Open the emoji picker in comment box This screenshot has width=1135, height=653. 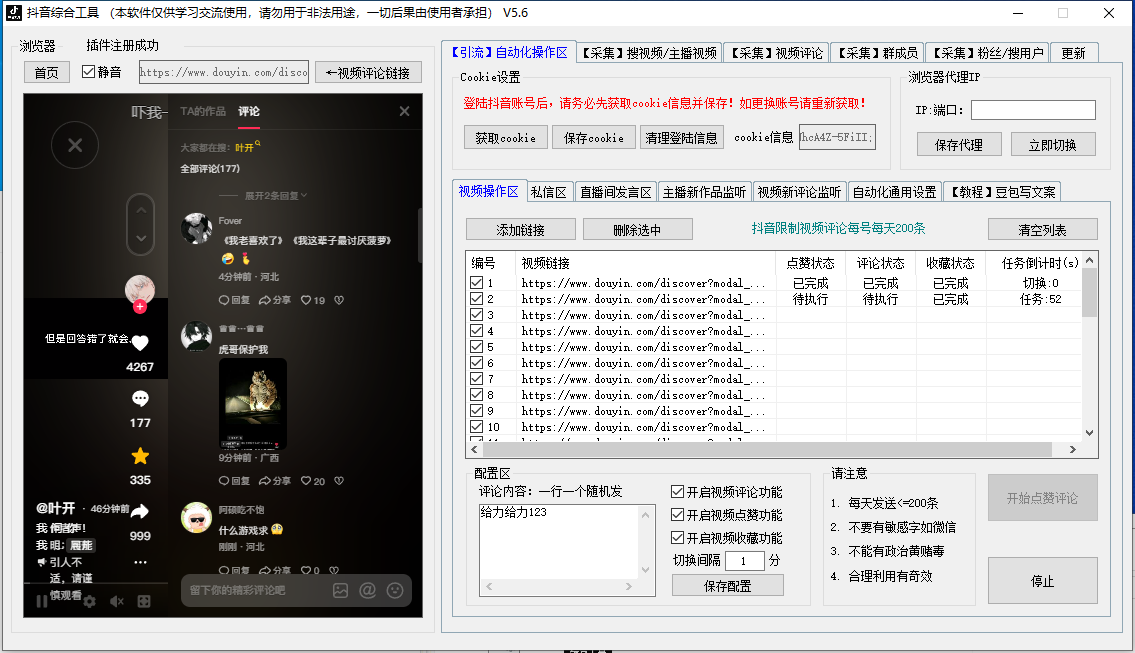tap(395, 590)
